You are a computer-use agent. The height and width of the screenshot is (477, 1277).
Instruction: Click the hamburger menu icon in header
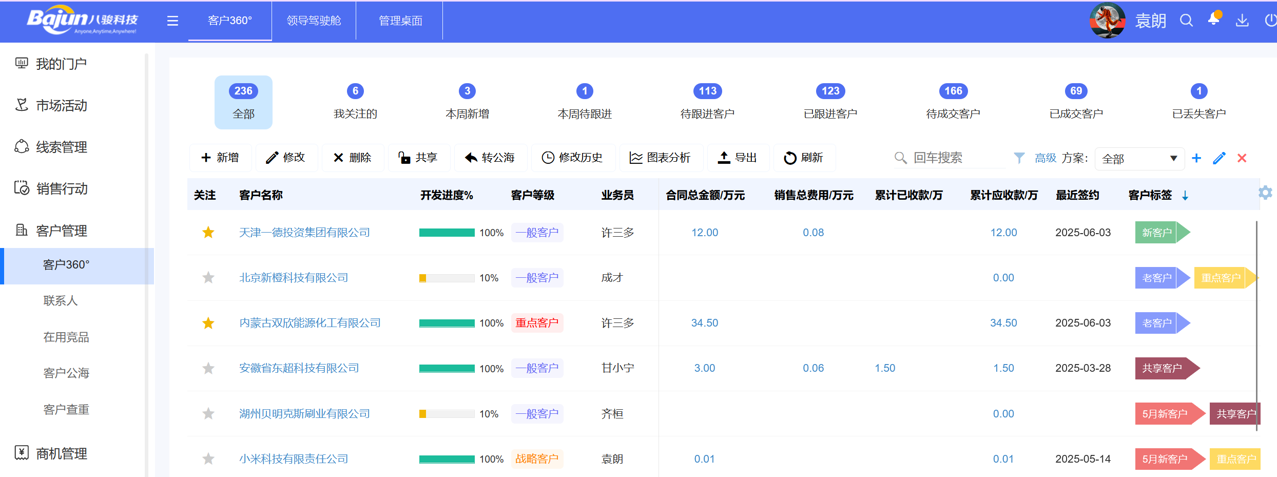pos(172,21)
